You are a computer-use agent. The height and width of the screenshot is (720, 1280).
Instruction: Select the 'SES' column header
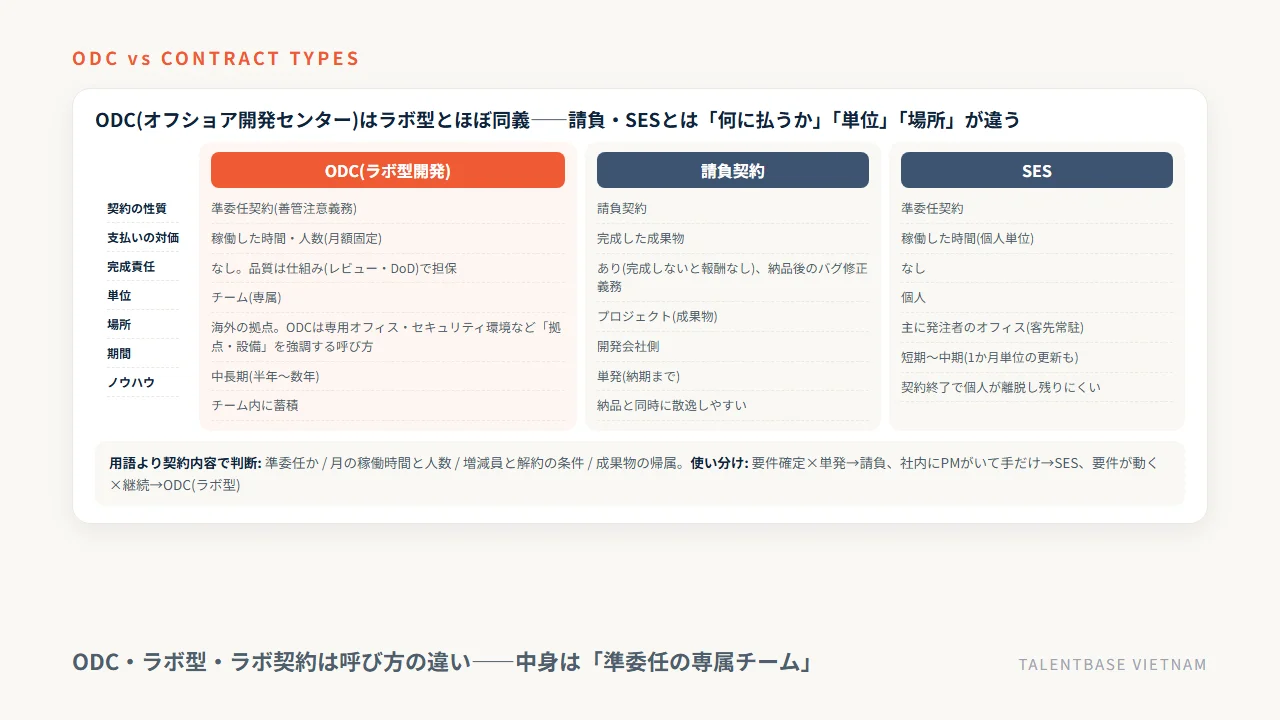1037,170
